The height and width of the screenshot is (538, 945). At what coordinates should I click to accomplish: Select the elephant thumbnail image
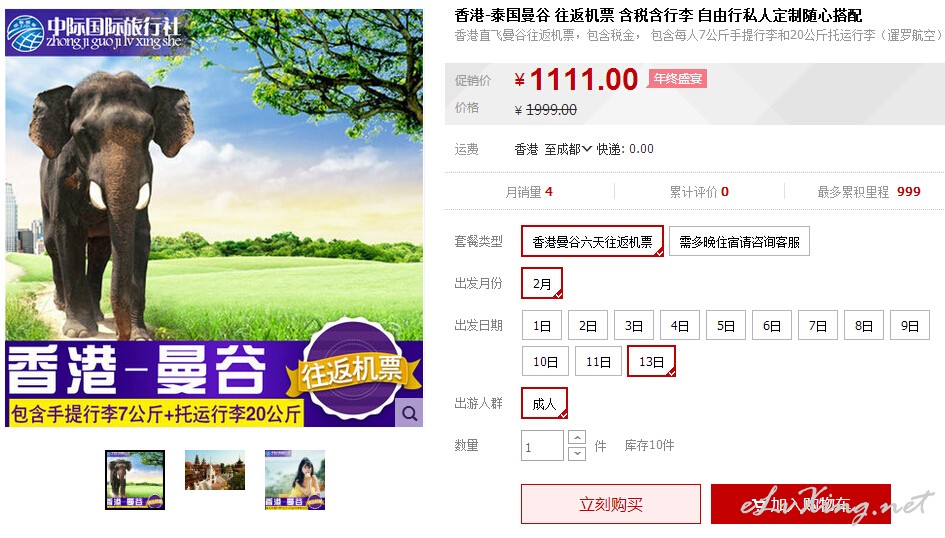135,480
